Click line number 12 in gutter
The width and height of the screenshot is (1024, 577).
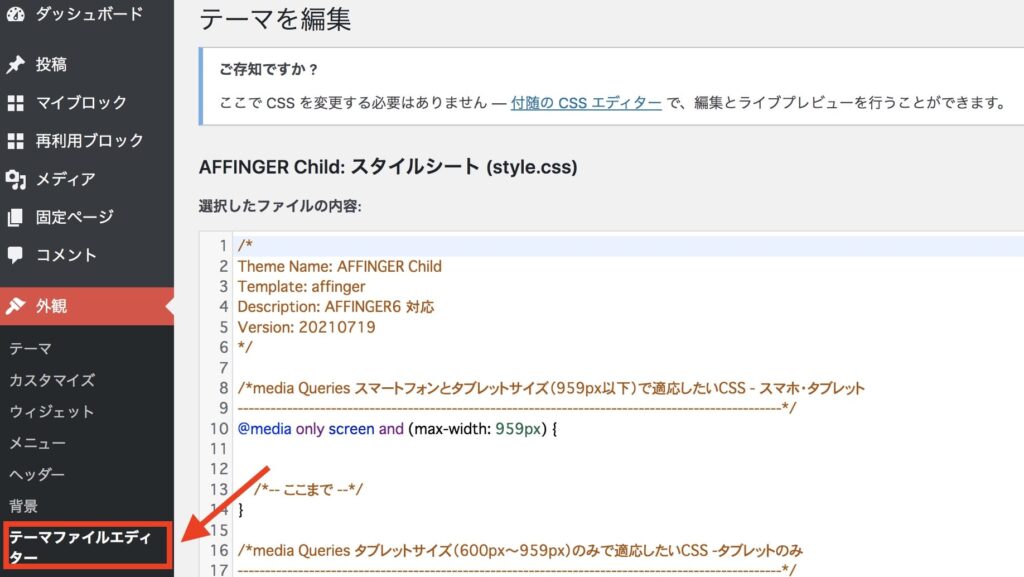click(219, 469)
